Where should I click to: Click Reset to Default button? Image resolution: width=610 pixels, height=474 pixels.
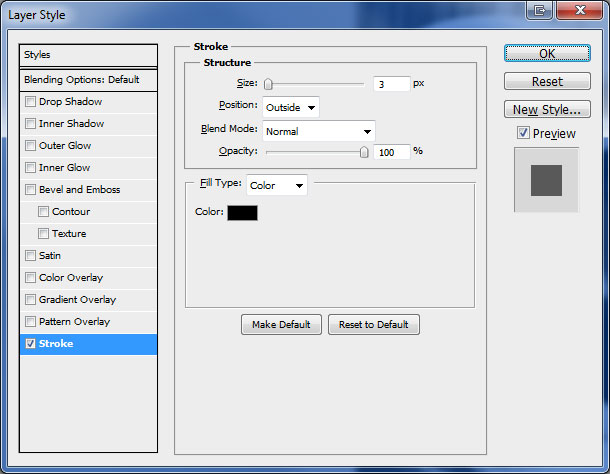click(x=373, y=325)
